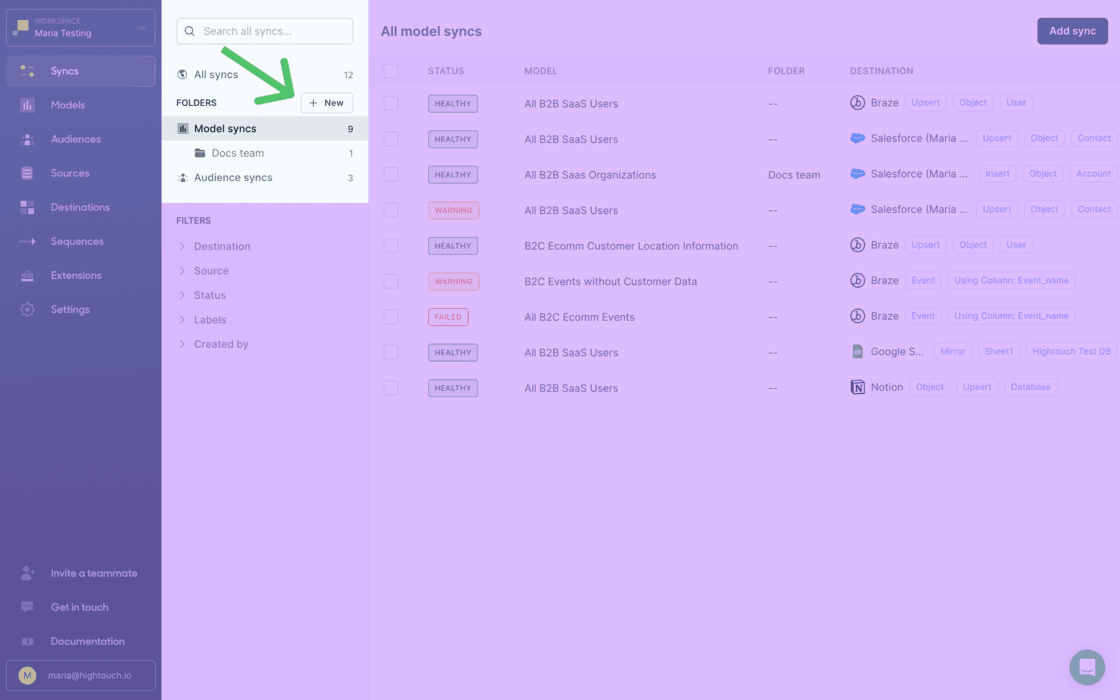Select all syncs via header checkbox

tap(391, 71)
